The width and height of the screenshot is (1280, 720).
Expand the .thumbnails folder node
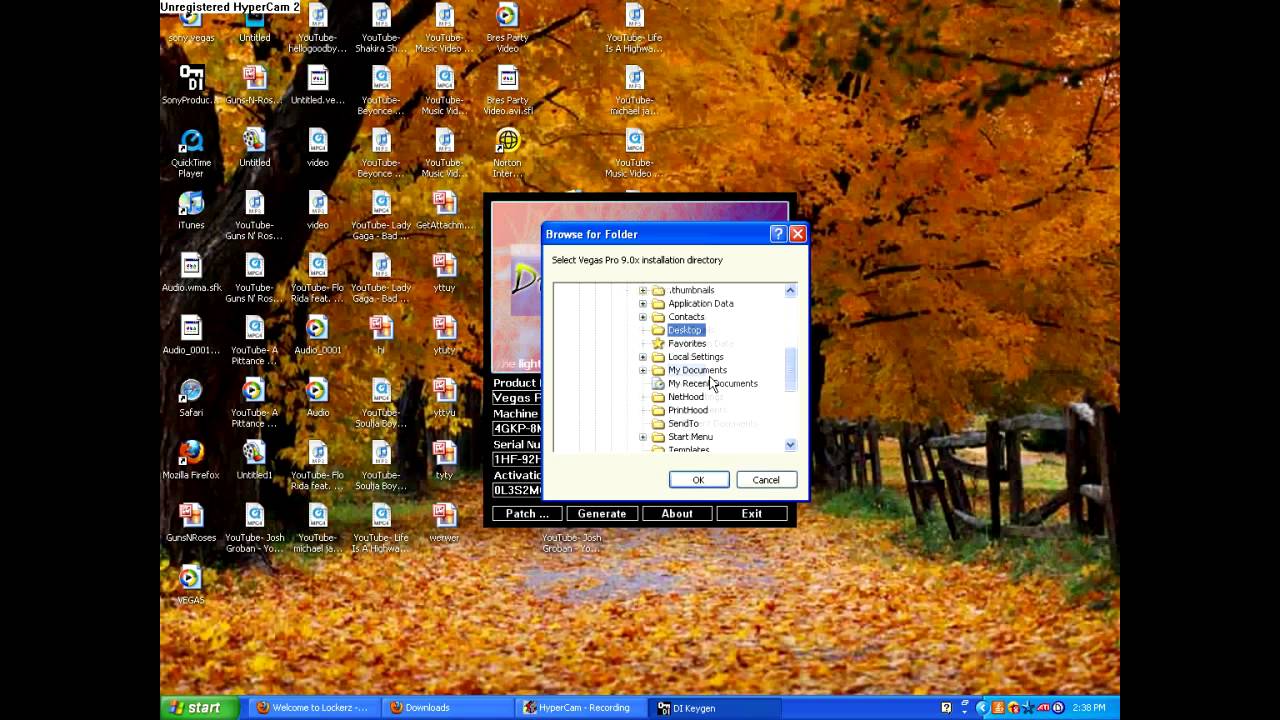[643, 290]
